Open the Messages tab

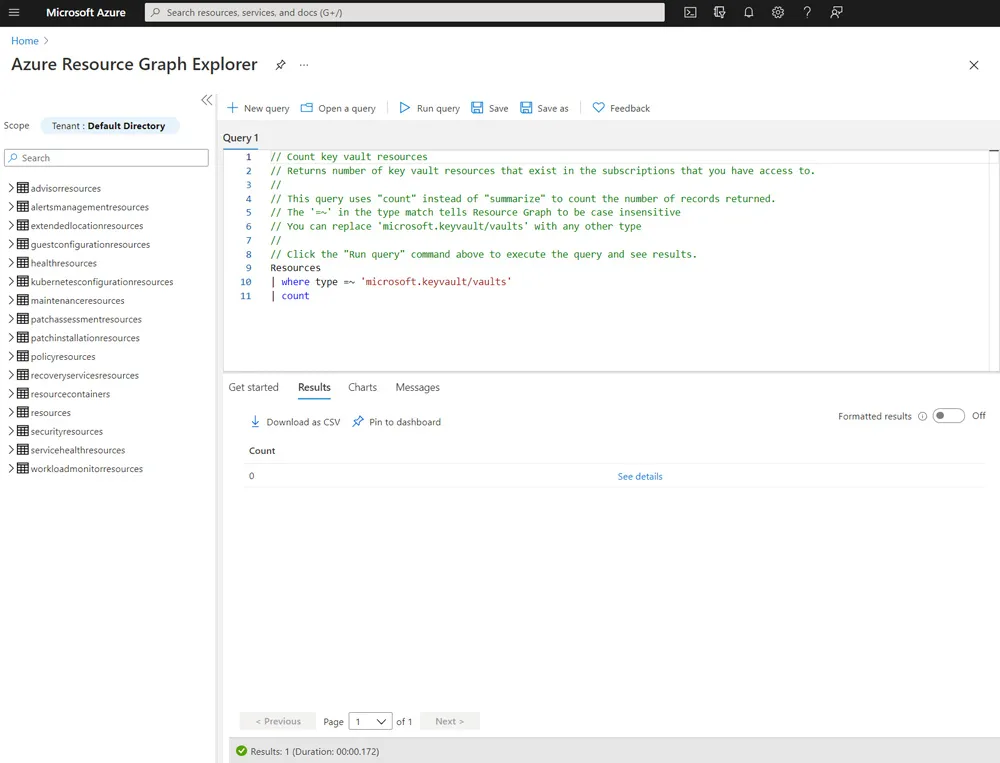[x=417, y=387]
